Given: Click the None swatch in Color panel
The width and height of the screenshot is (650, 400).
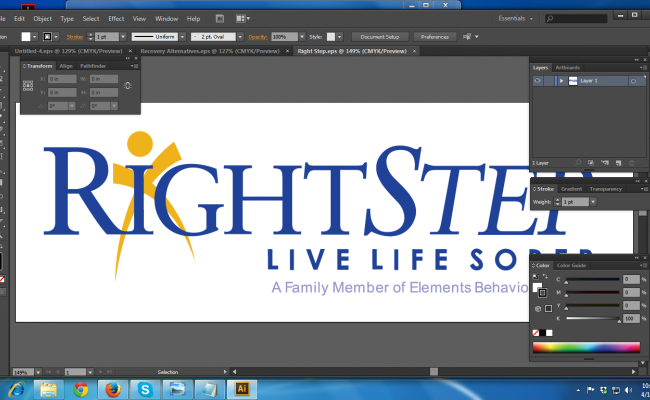Looking at the screenshot, I should click(535, 333).
